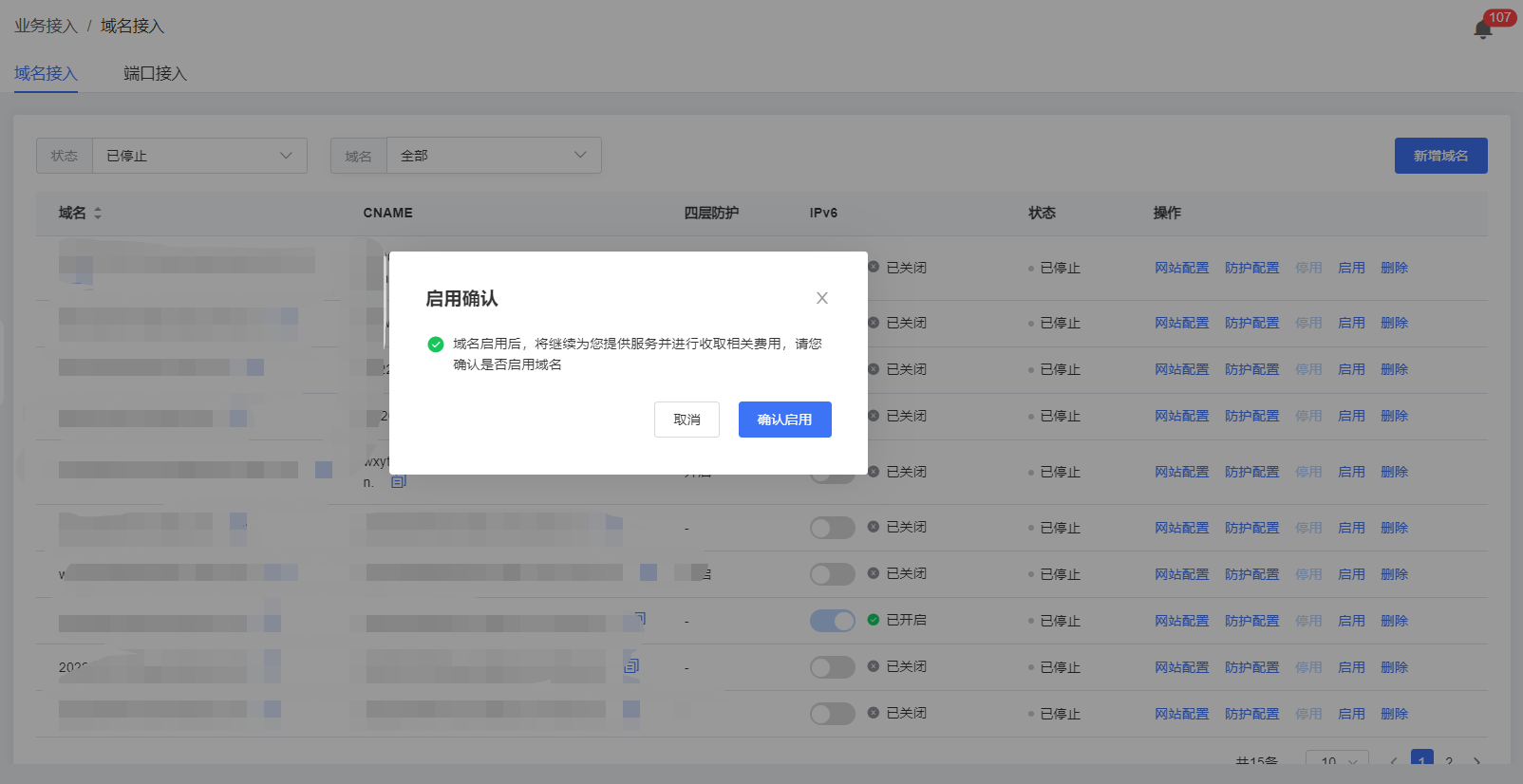
Task: Toggle IPv6 switch in the last row
Action: click(x=833, y=714)
